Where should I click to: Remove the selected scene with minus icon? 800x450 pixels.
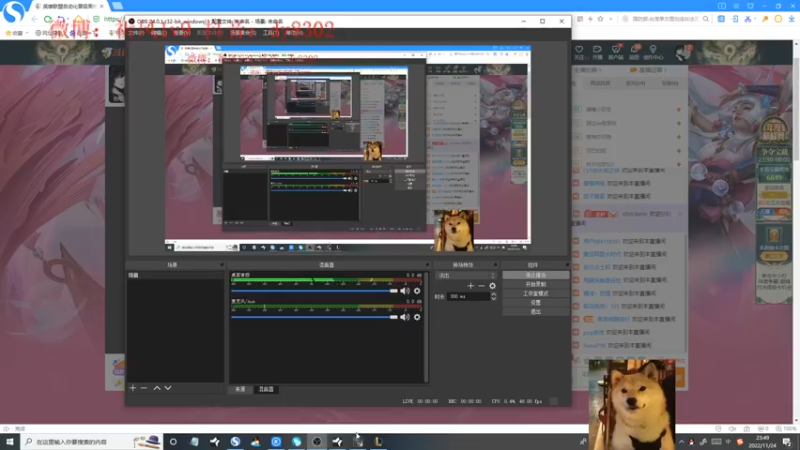[x=144, y=388]
